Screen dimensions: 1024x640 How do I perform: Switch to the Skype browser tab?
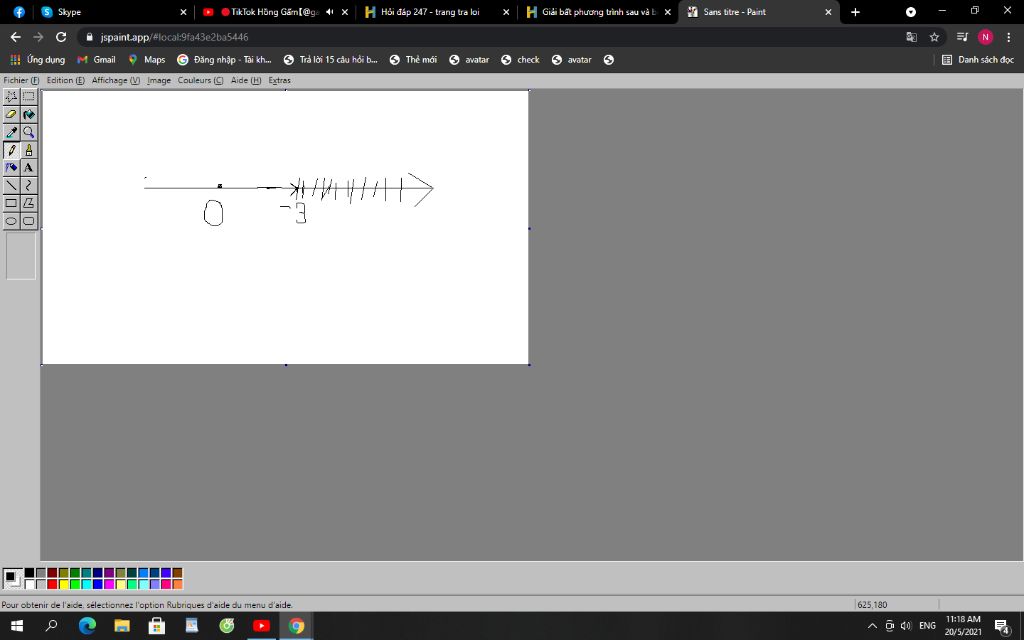point(114,12)
